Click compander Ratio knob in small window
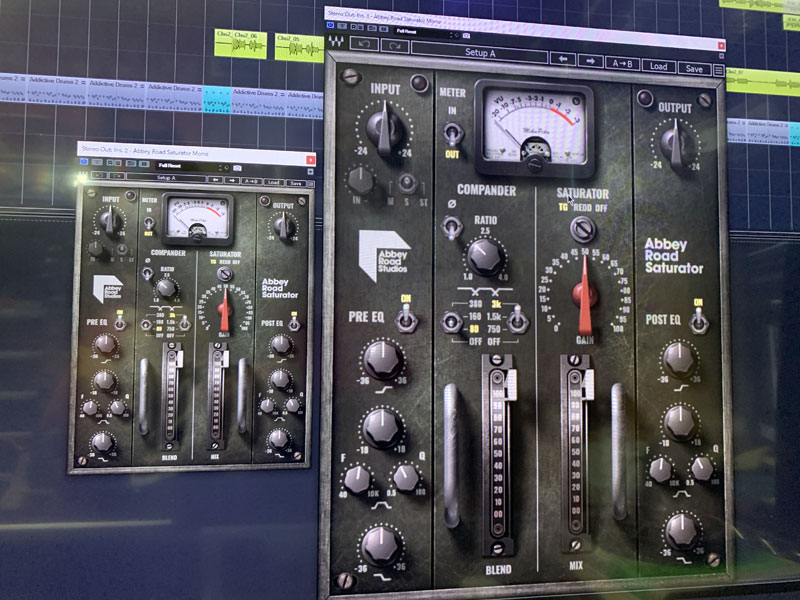This screenshot has width=800, height=600. 166,288
